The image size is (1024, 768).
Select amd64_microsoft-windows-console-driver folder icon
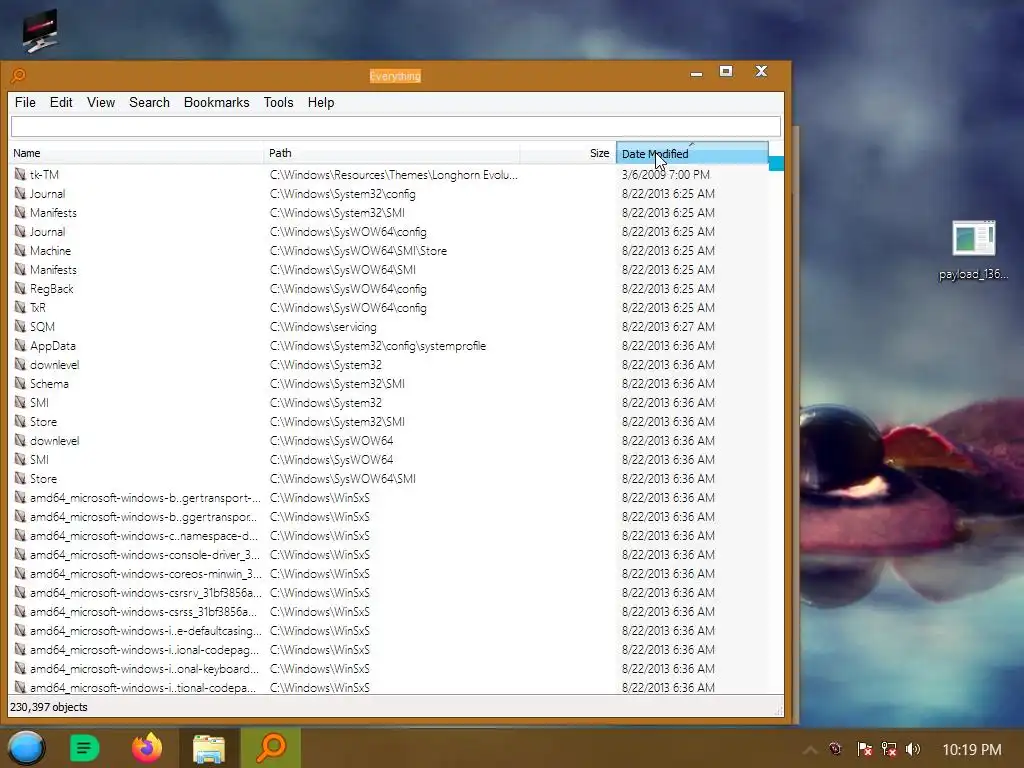coord(20,554)
